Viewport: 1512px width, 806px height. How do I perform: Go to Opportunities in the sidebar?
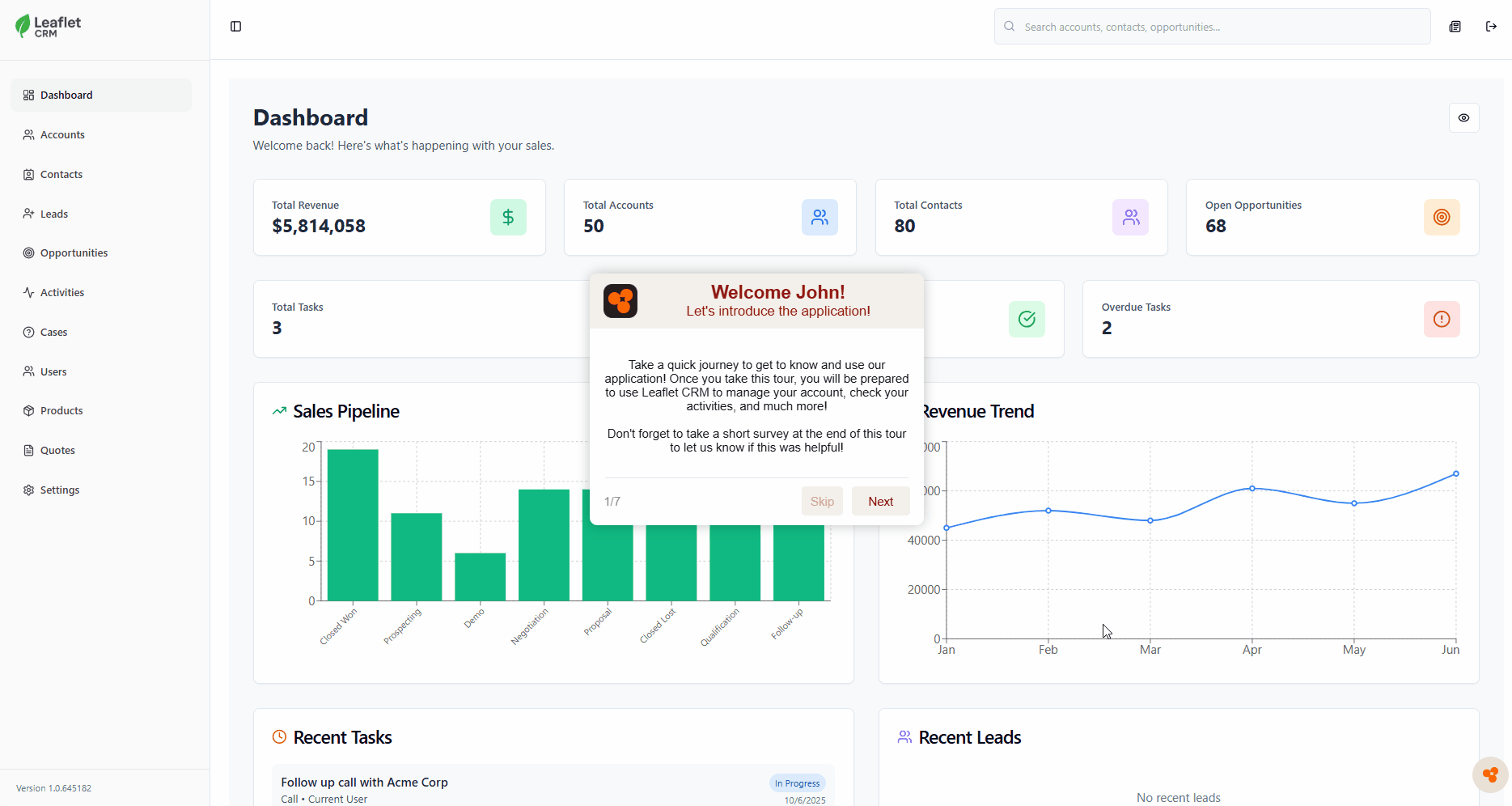(74, 253)
